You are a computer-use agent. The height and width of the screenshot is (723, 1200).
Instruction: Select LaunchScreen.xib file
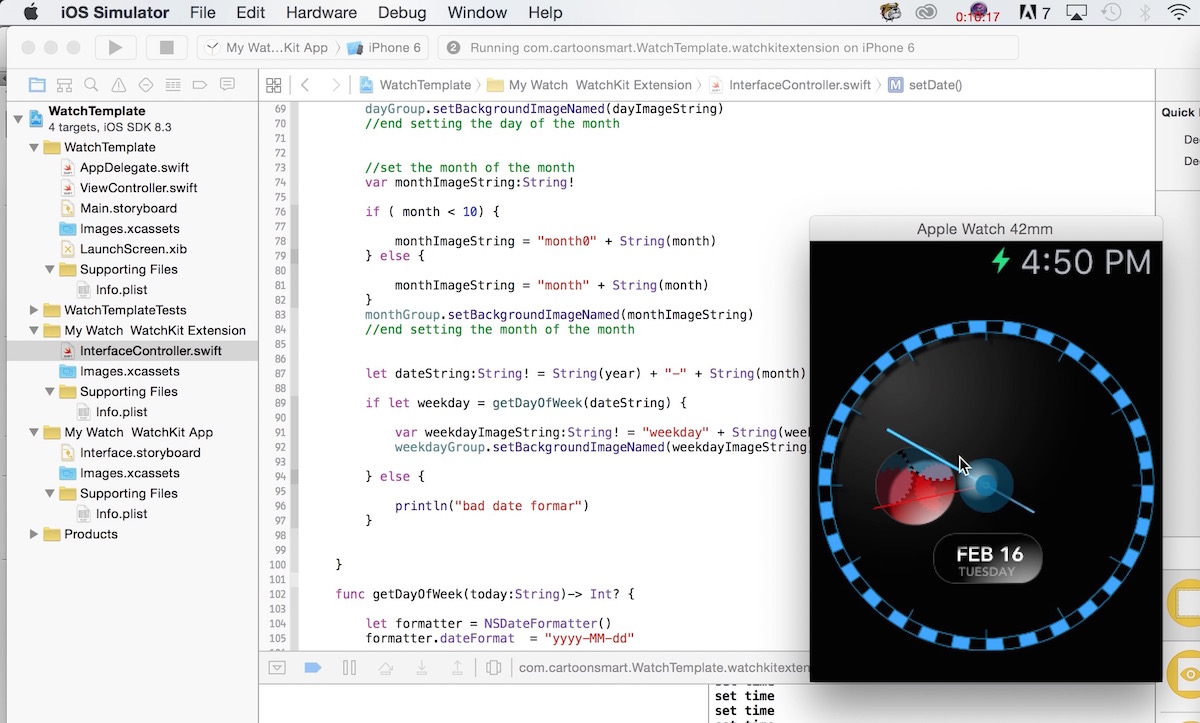133,249
